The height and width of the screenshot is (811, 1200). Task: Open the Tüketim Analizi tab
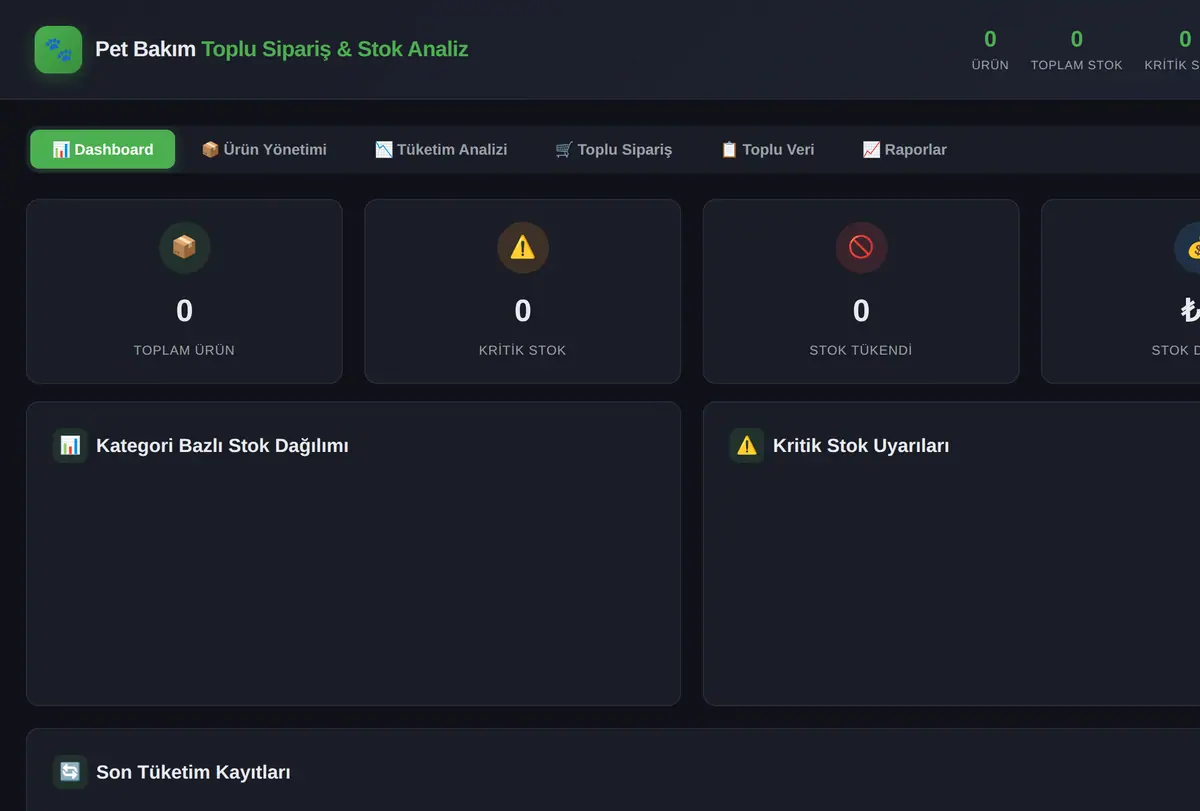tap(441, 149)
